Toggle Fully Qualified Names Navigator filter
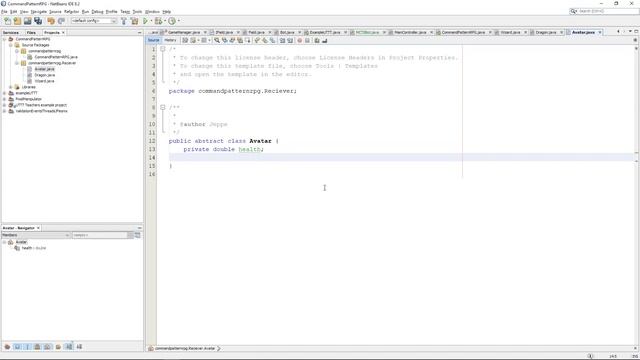Viewport: 640px width, 360px height. coord(58,347)
